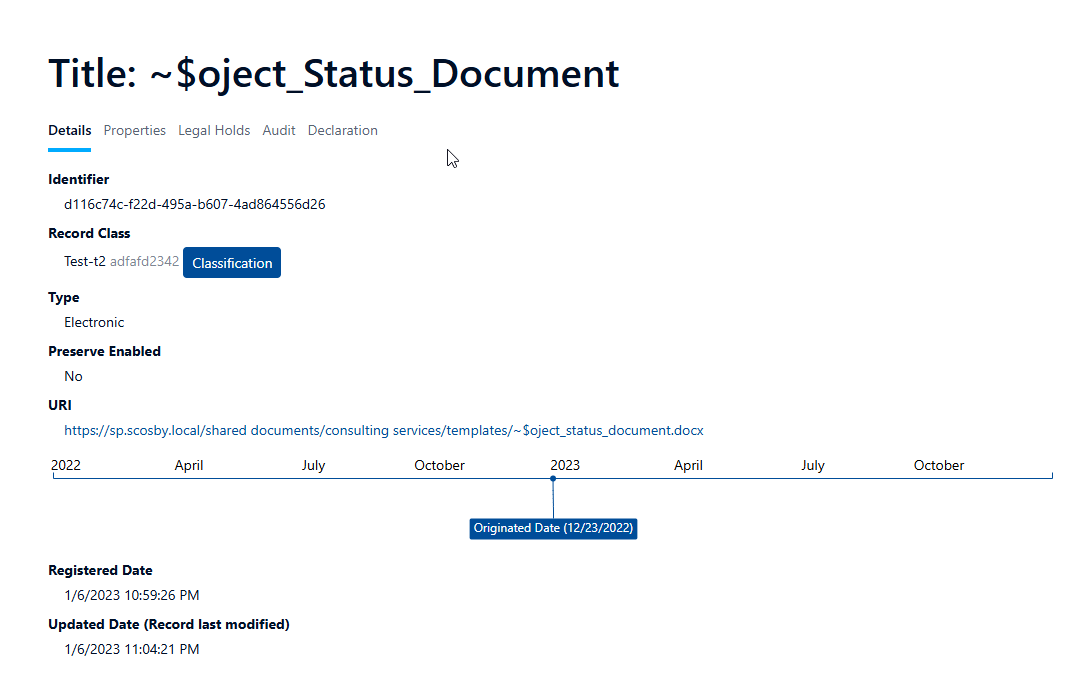Click the Identifier GUID value
Image resolution: width=1080 pixels, height=682 pixels.
194,204
